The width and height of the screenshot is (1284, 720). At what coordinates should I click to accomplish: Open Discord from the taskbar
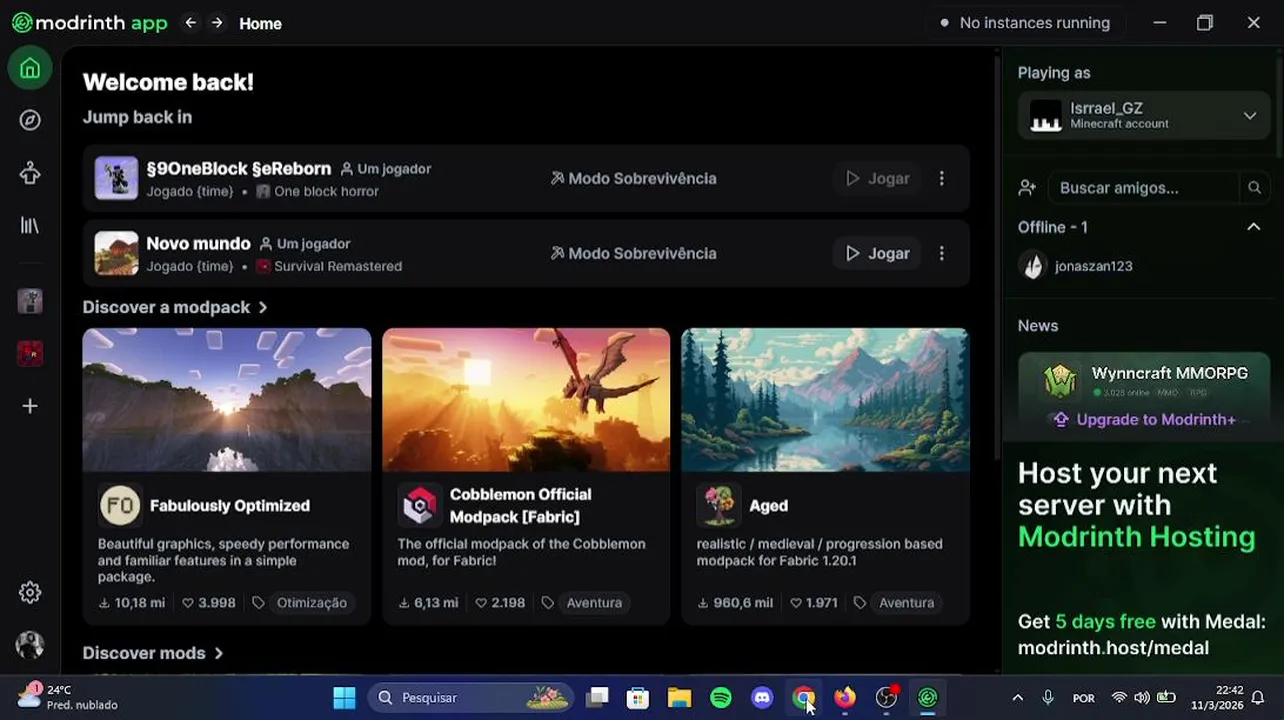(x=762, y=698)
